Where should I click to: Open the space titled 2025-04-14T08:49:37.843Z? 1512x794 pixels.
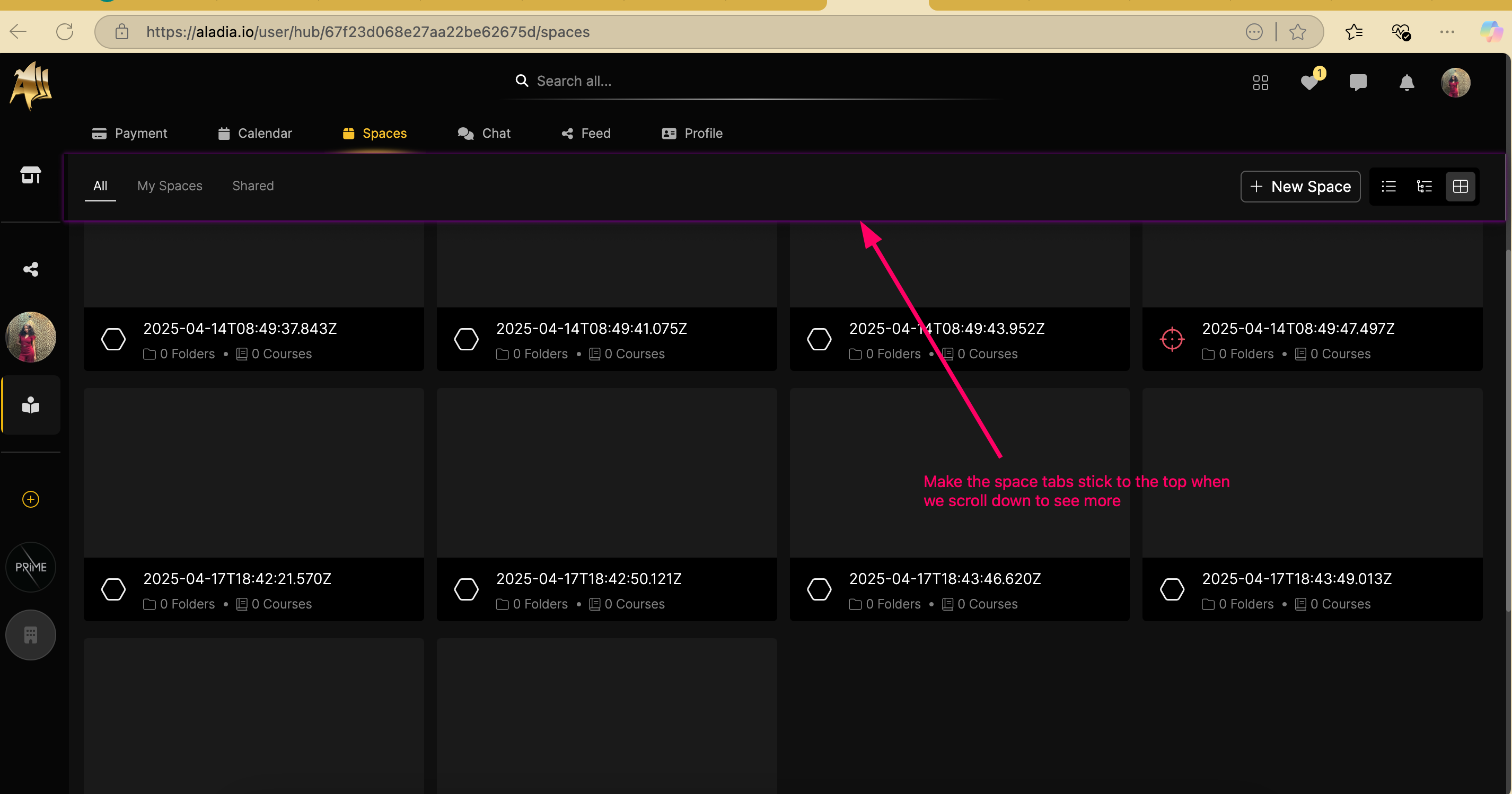[x=240, y=329]
